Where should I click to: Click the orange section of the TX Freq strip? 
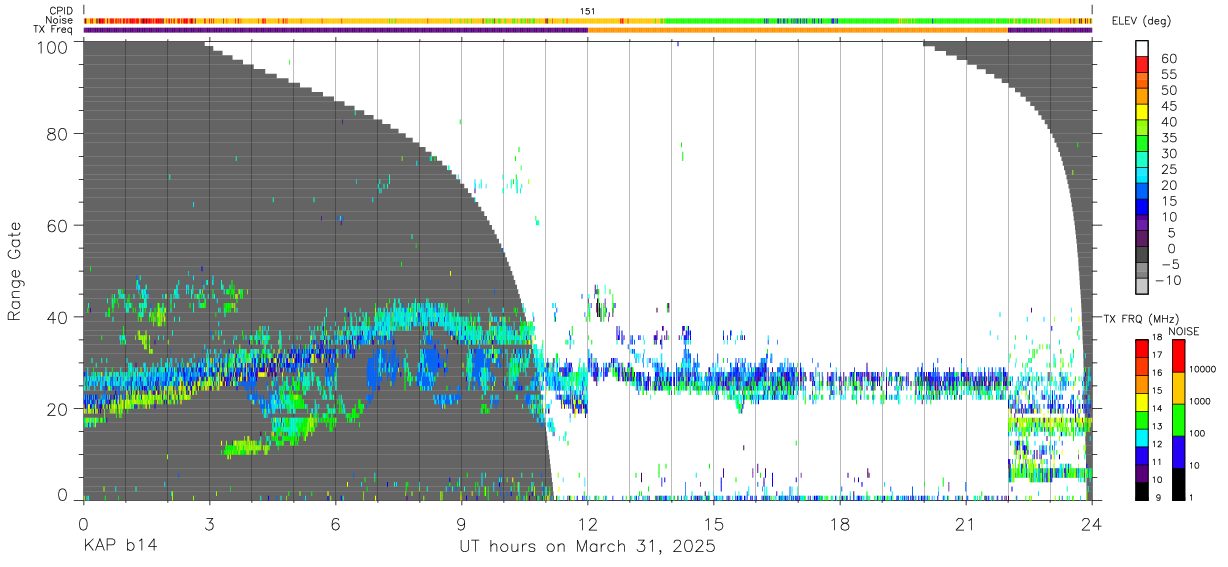coord(798,30)
